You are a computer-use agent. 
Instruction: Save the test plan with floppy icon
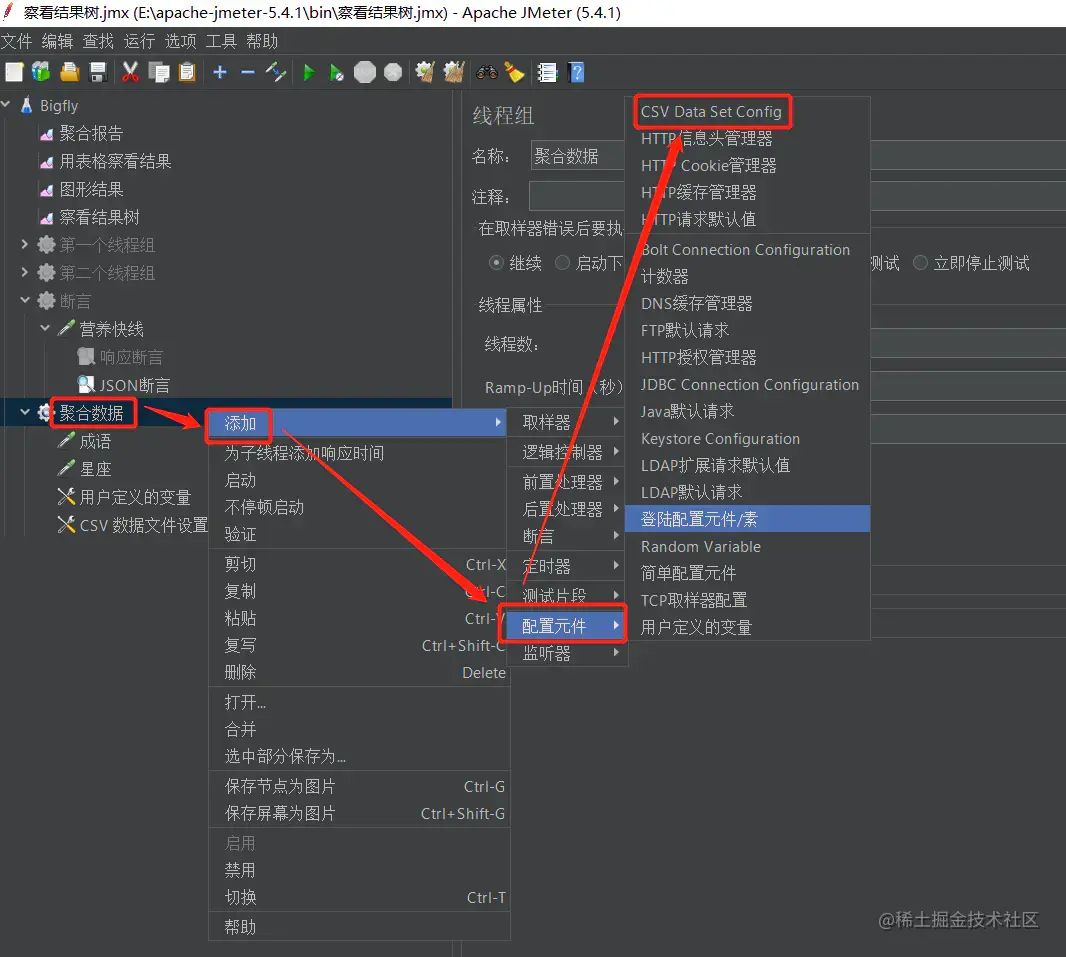(98, 72)
